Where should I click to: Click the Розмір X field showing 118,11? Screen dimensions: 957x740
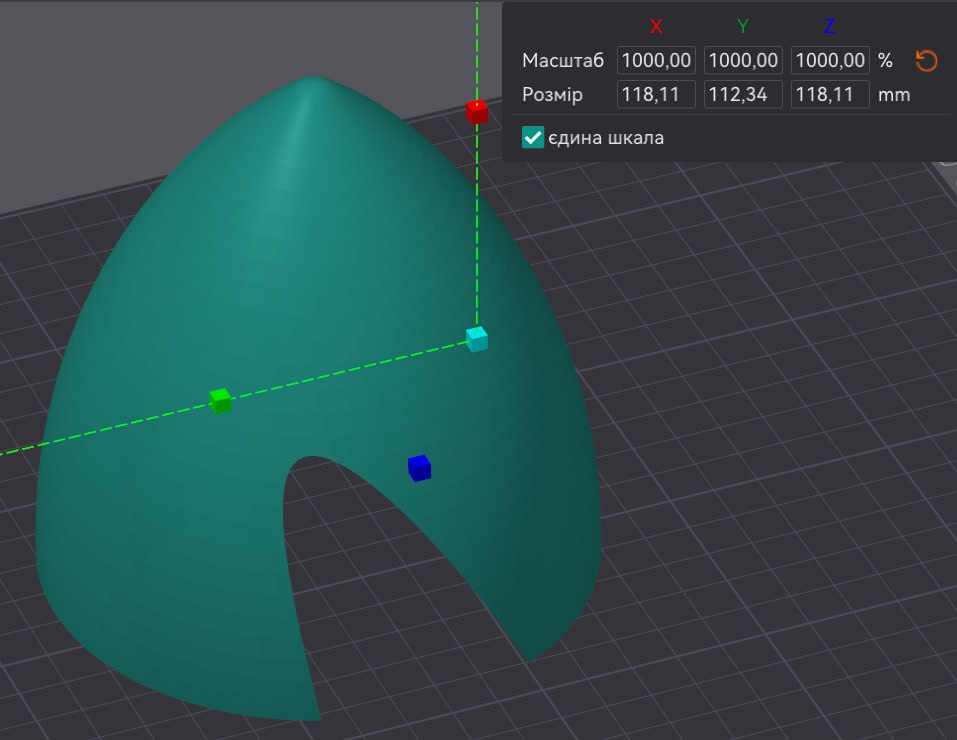coord(656,95)
